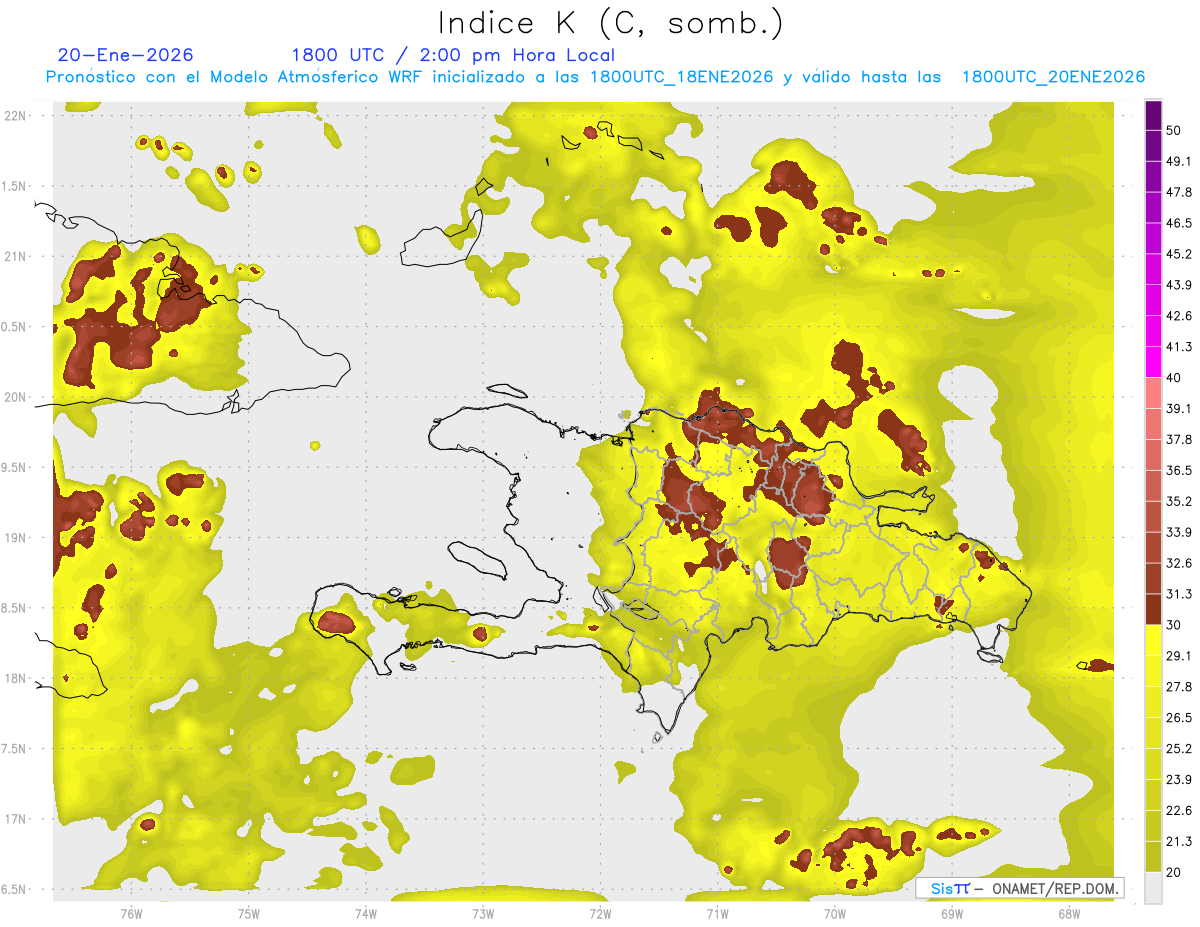Select the gray swatch below 20 on color bar
Screen dimensions: 1200x927
click(x=1153, y=888)
